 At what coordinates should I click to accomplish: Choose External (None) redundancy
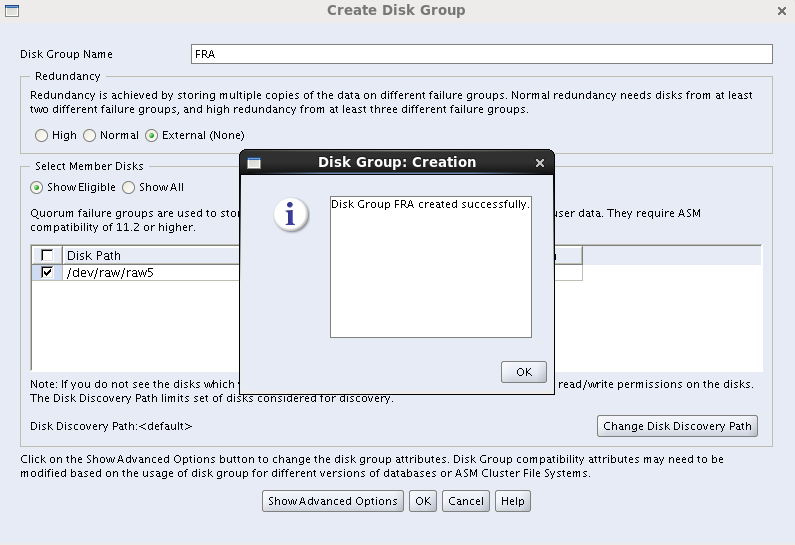pyautogui.click(x=151, y=135)
